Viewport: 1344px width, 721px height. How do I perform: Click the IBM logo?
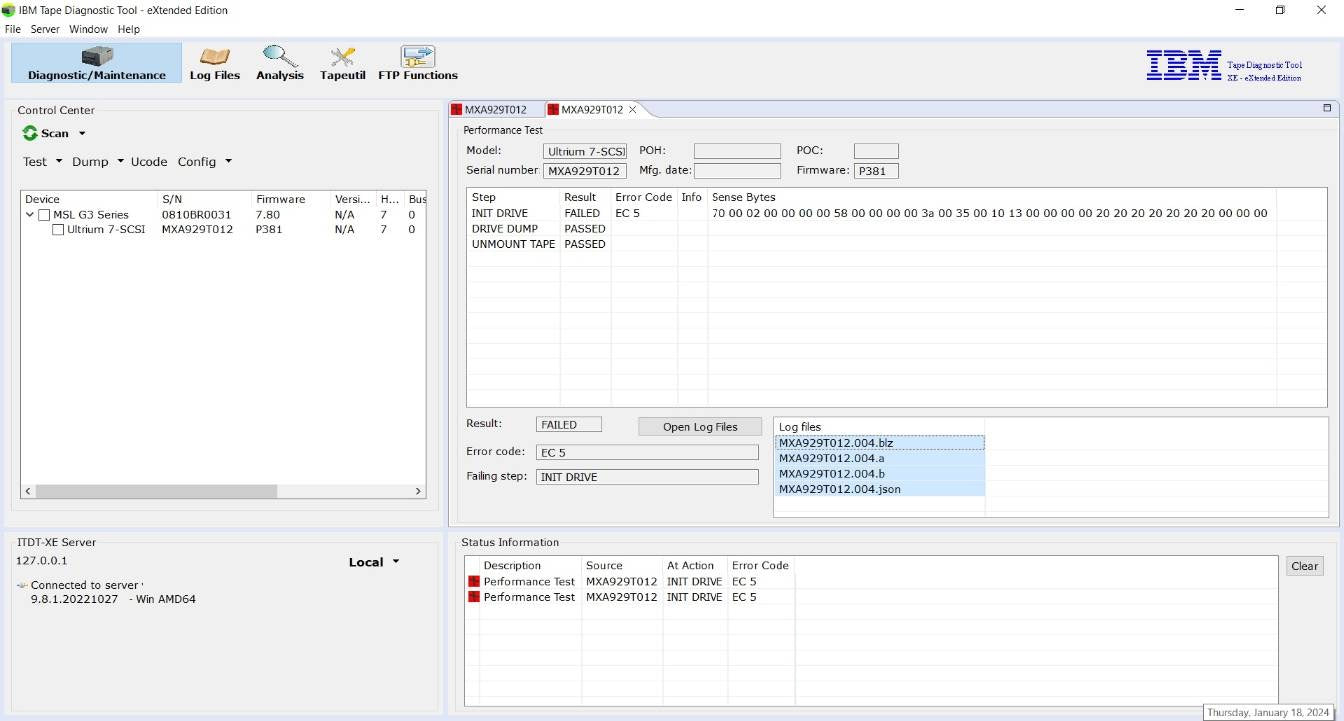[1184, 65]
